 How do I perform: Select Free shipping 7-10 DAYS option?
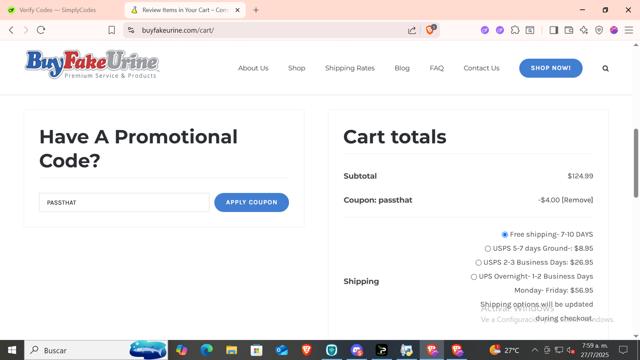[504, 235]
